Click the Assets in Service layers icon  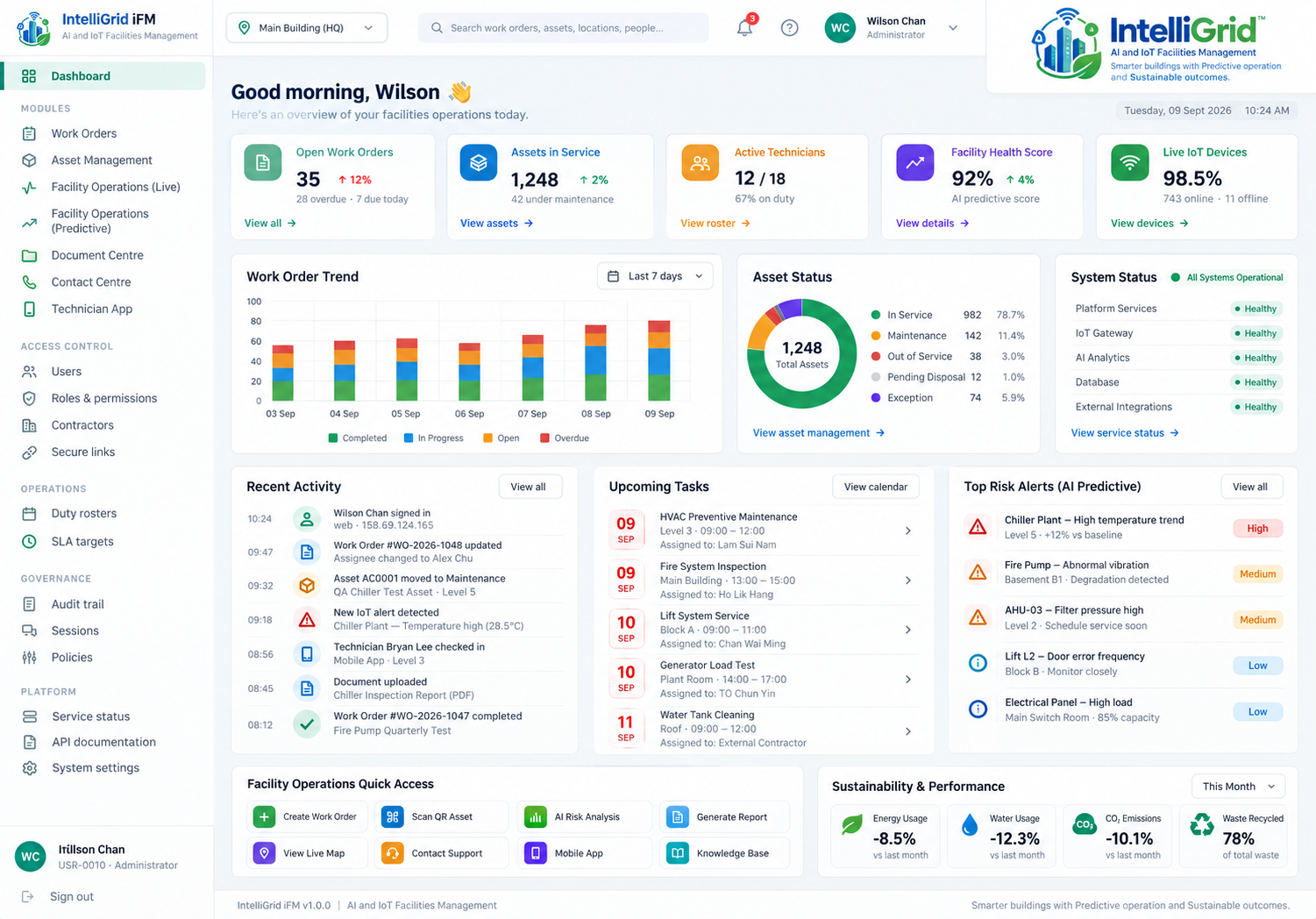pos(479,163)
